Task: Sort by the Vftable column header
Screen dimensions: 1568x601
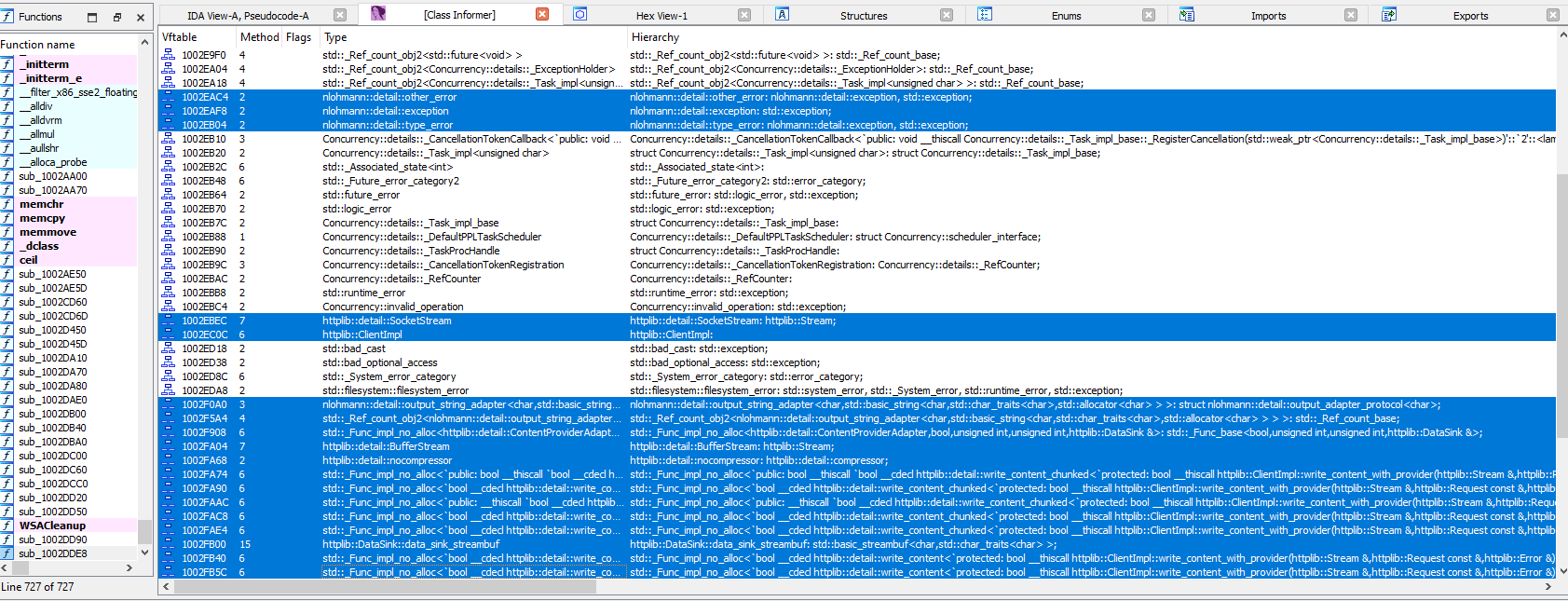Action: pyautogui.click(x=180, y=37)
